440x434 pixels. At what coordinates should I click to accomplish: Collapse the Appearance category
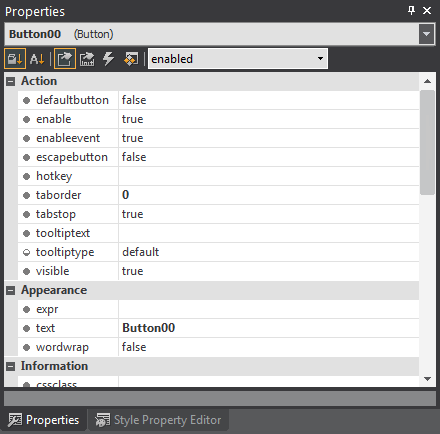[x=11, y=291]
